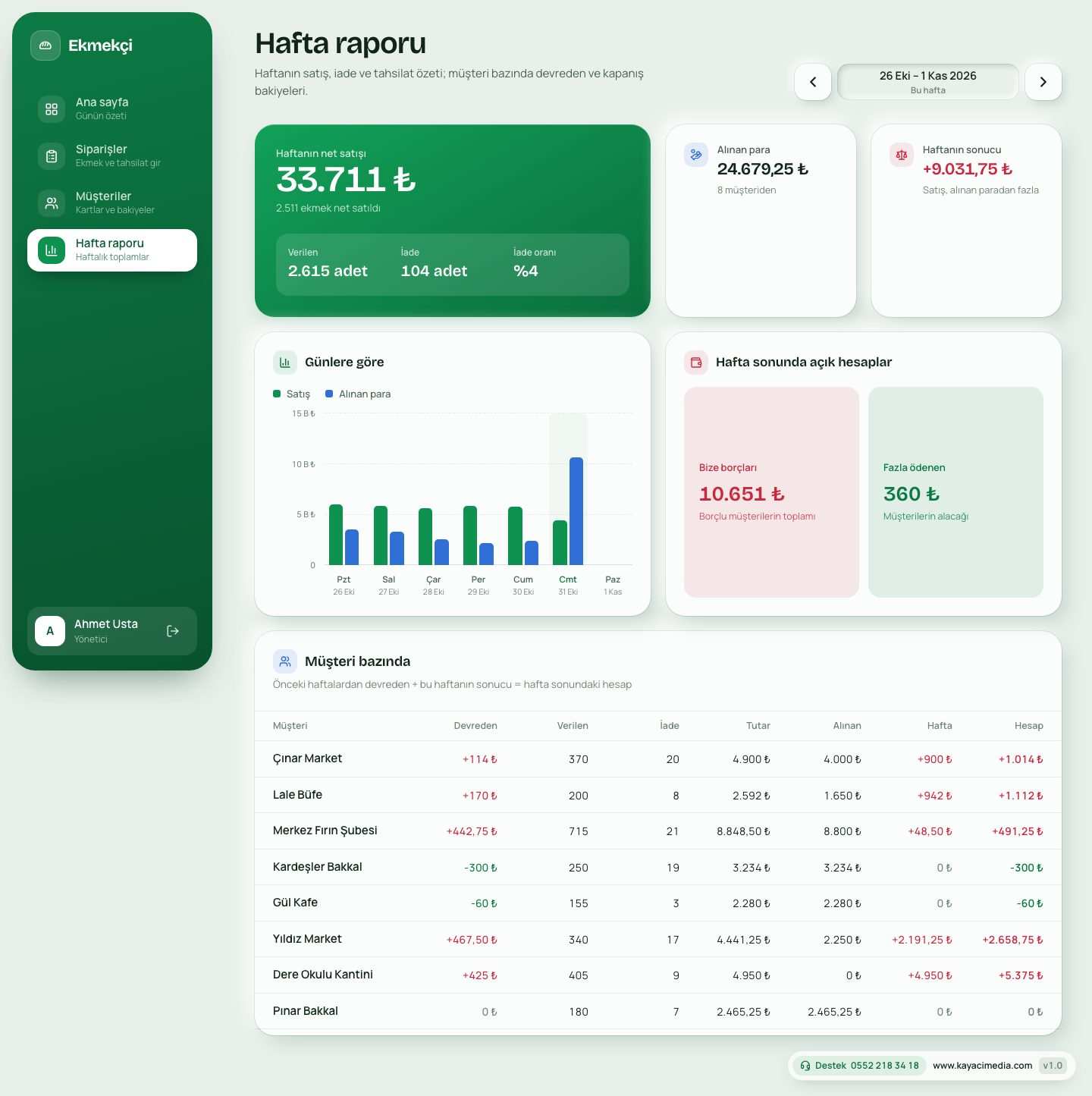1092x1096 pixels.
Task: Click the blue Cmt bar in the chart
Action: tap(576, 511)
